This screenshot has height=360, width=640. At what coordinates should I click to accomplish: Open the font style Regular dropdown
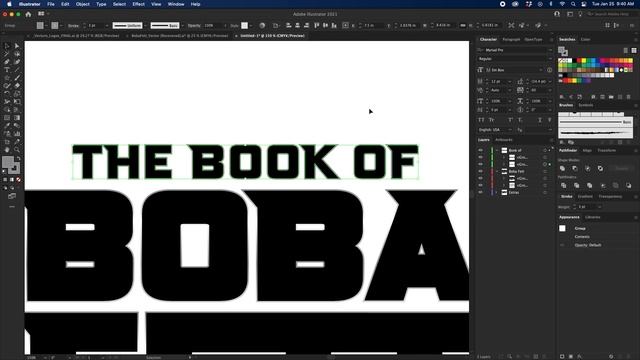tap(550, 59)
